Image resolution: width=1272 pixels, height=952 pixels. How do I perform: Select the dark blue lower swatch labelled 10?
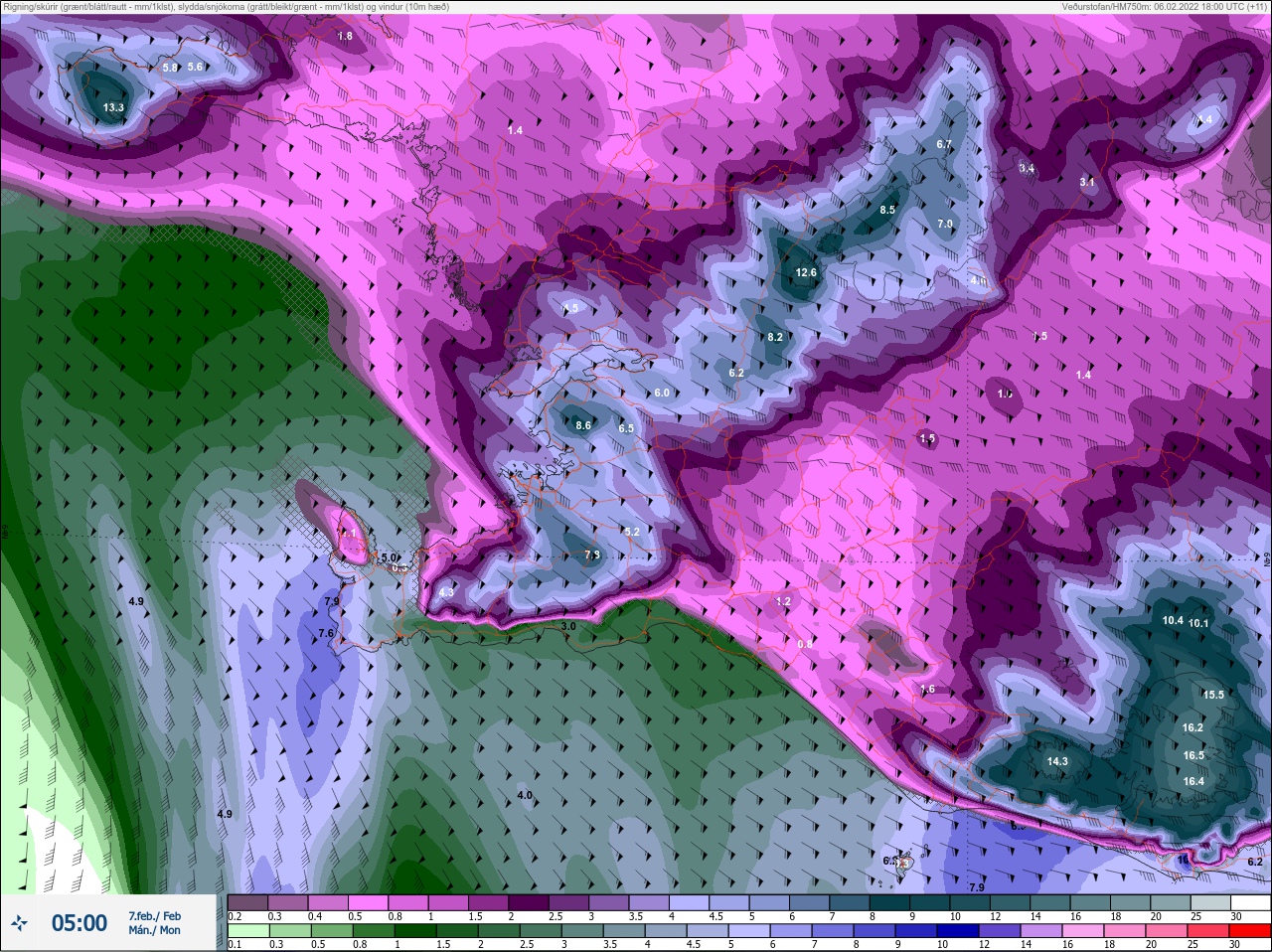[x=957, y=931]
